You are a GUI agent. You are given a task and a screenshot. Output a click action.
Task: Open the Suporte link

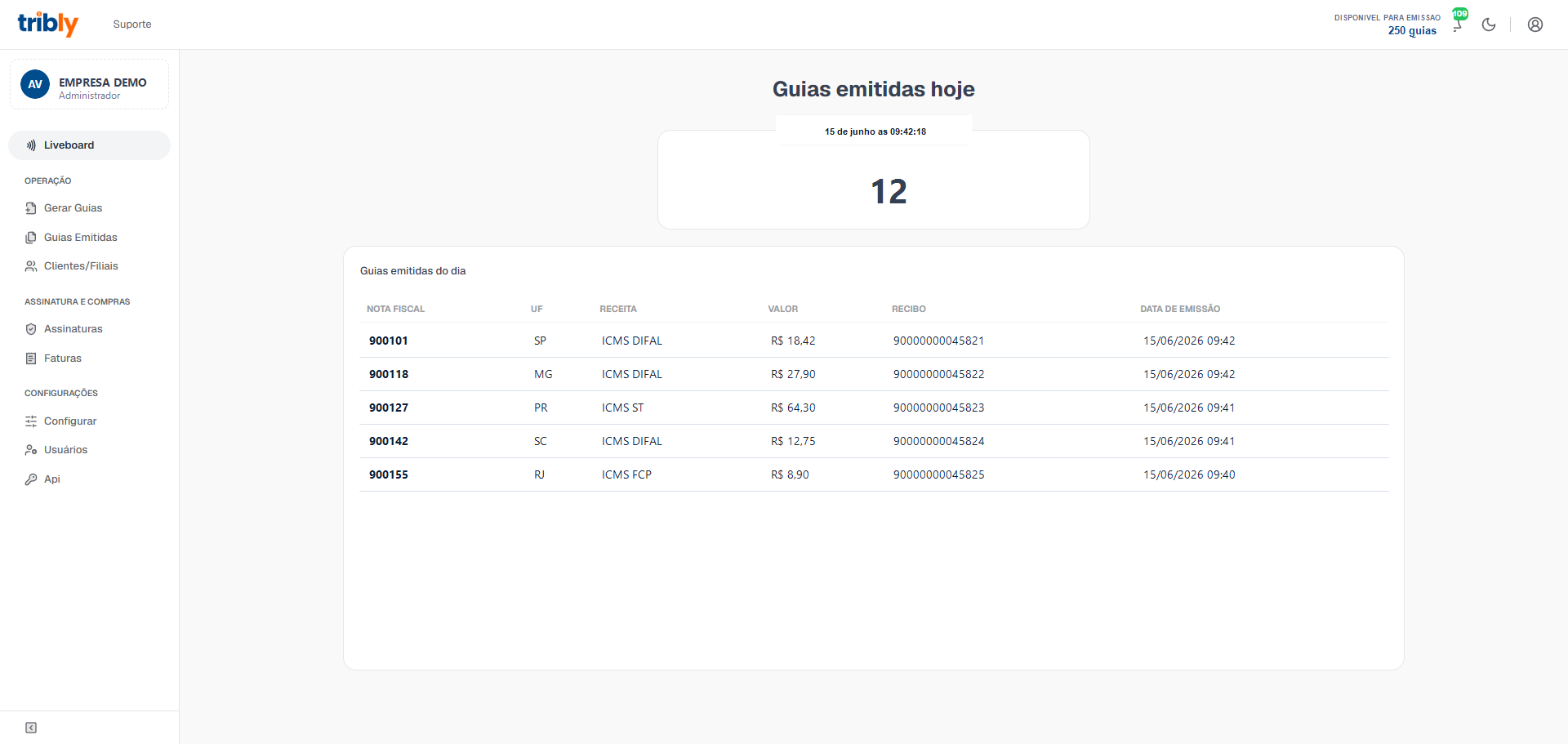coord(132,25)
